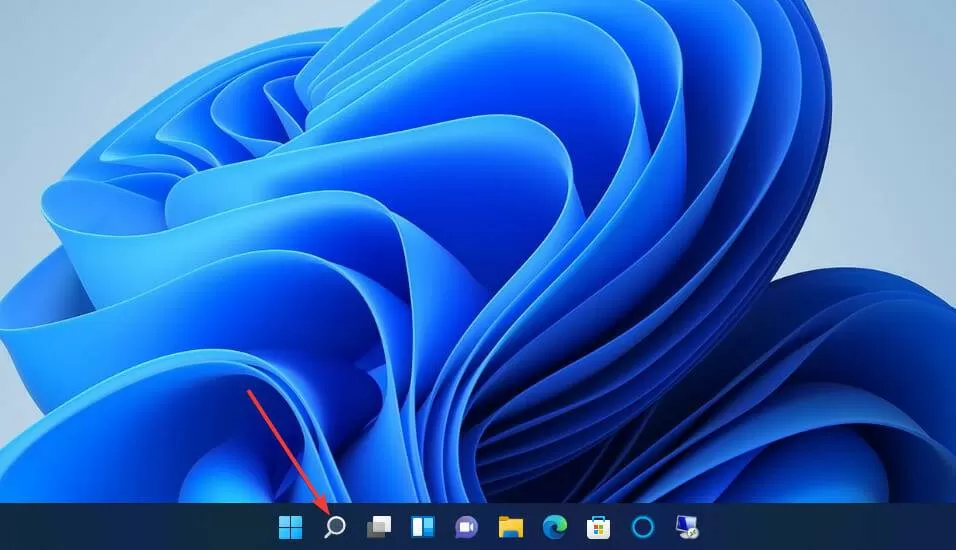Screen dimensions: 956x550
Task: Click the yellow folder taskbar icon
Action: (511, 527)
